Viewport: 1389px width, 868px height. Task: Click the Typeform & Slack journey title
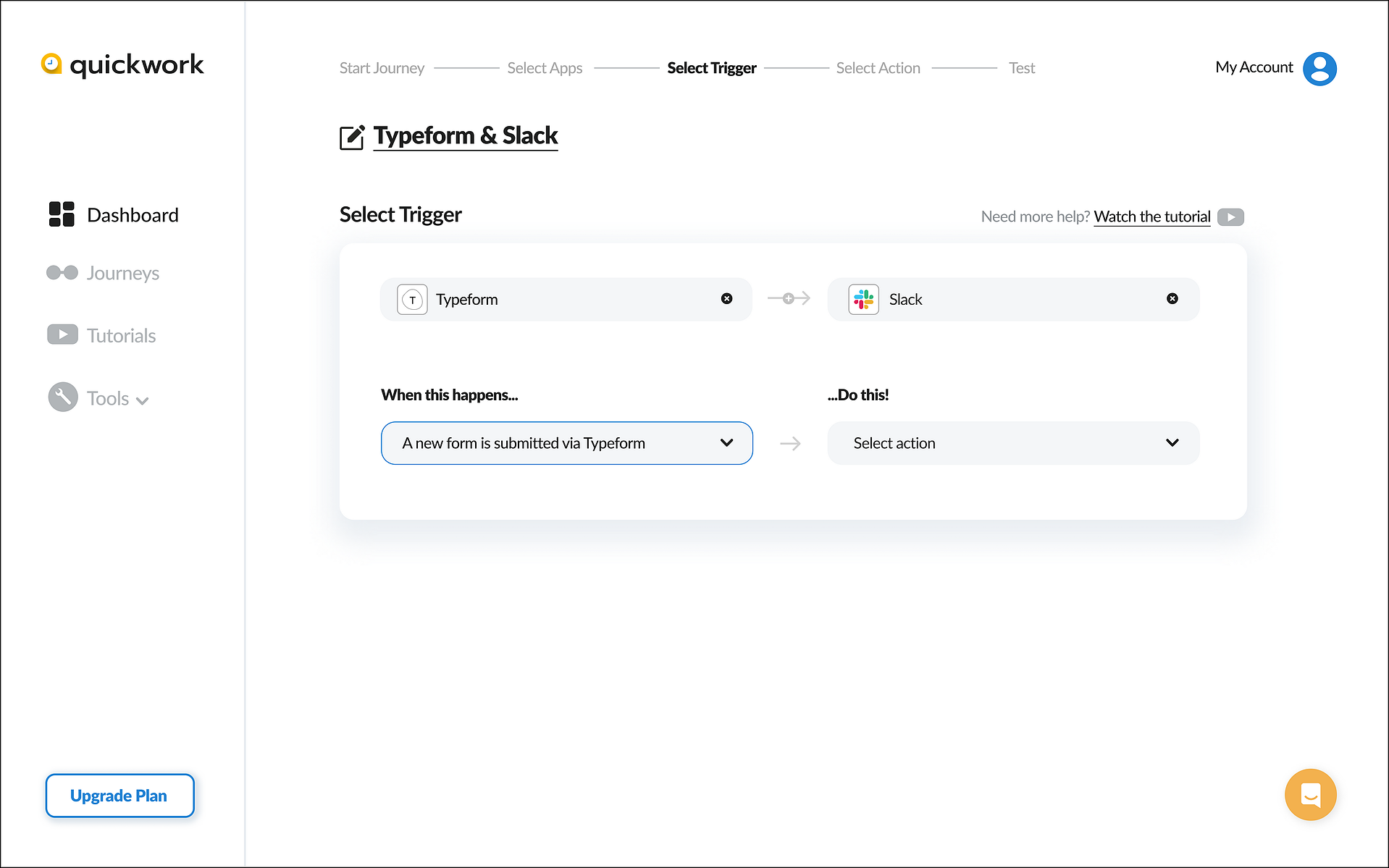[466, 135]
